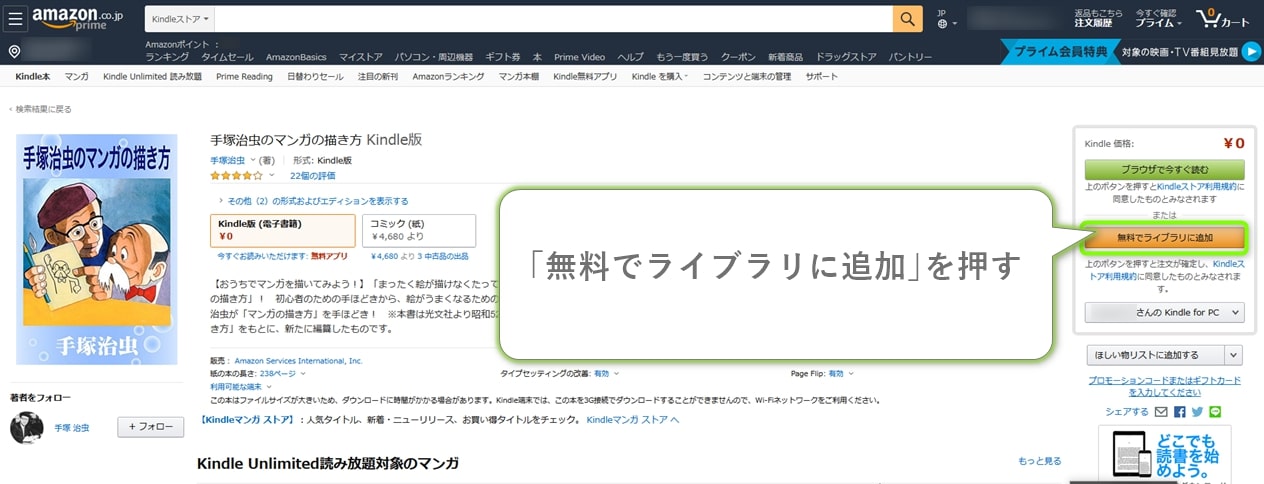Expand 利用可能な端末 list

(x=239, y=386)
